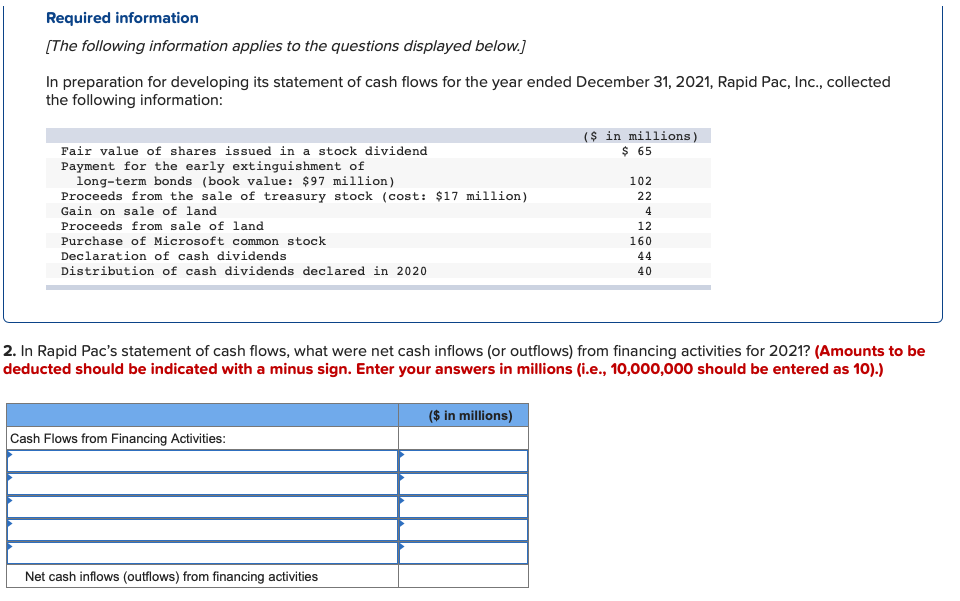Click the value 12 for land proceeds

[645, 226]
